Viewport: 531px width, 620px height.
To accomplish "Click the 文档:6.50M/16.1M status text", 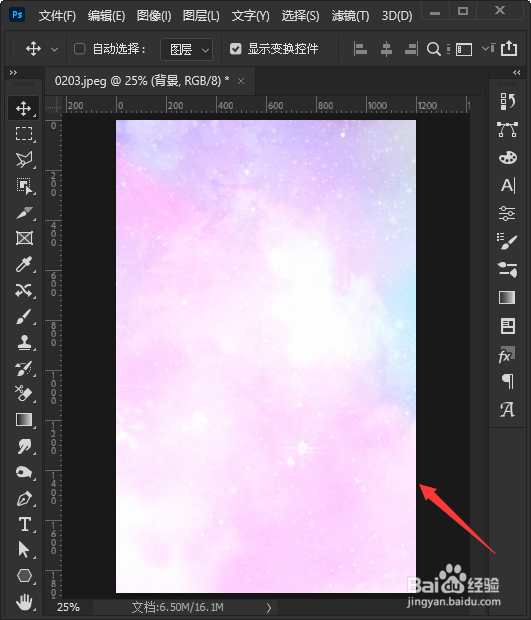I will (178, 607).
